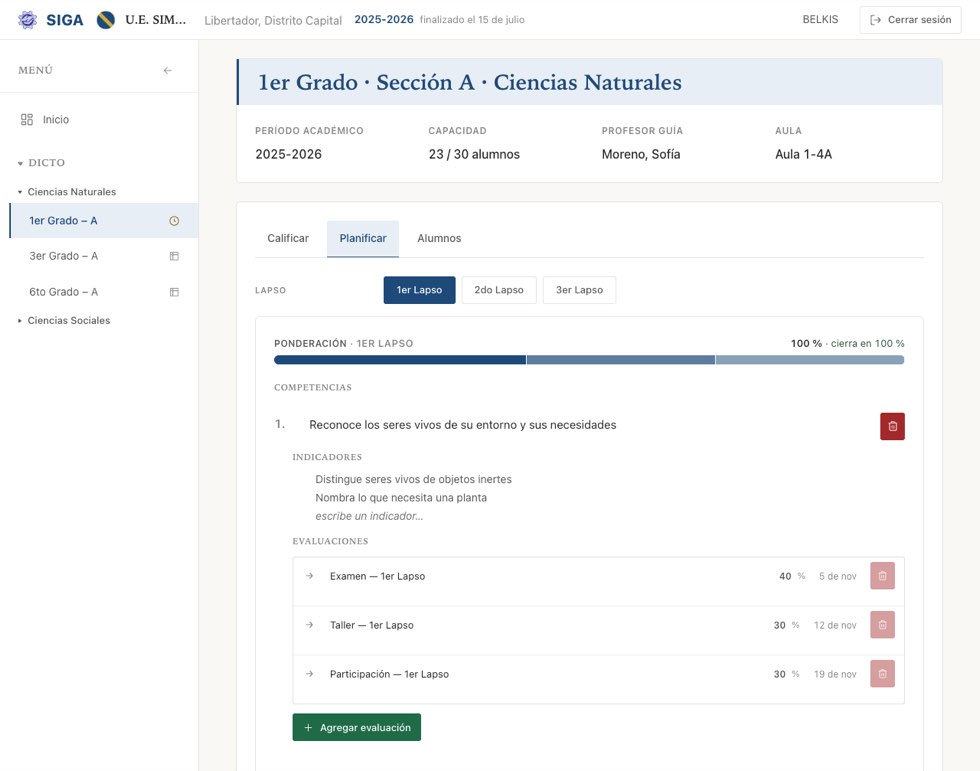This screenshot has width=980, height=771.
Task: Open Taller — 1er Lapso via its arrow
Action: 309,624
